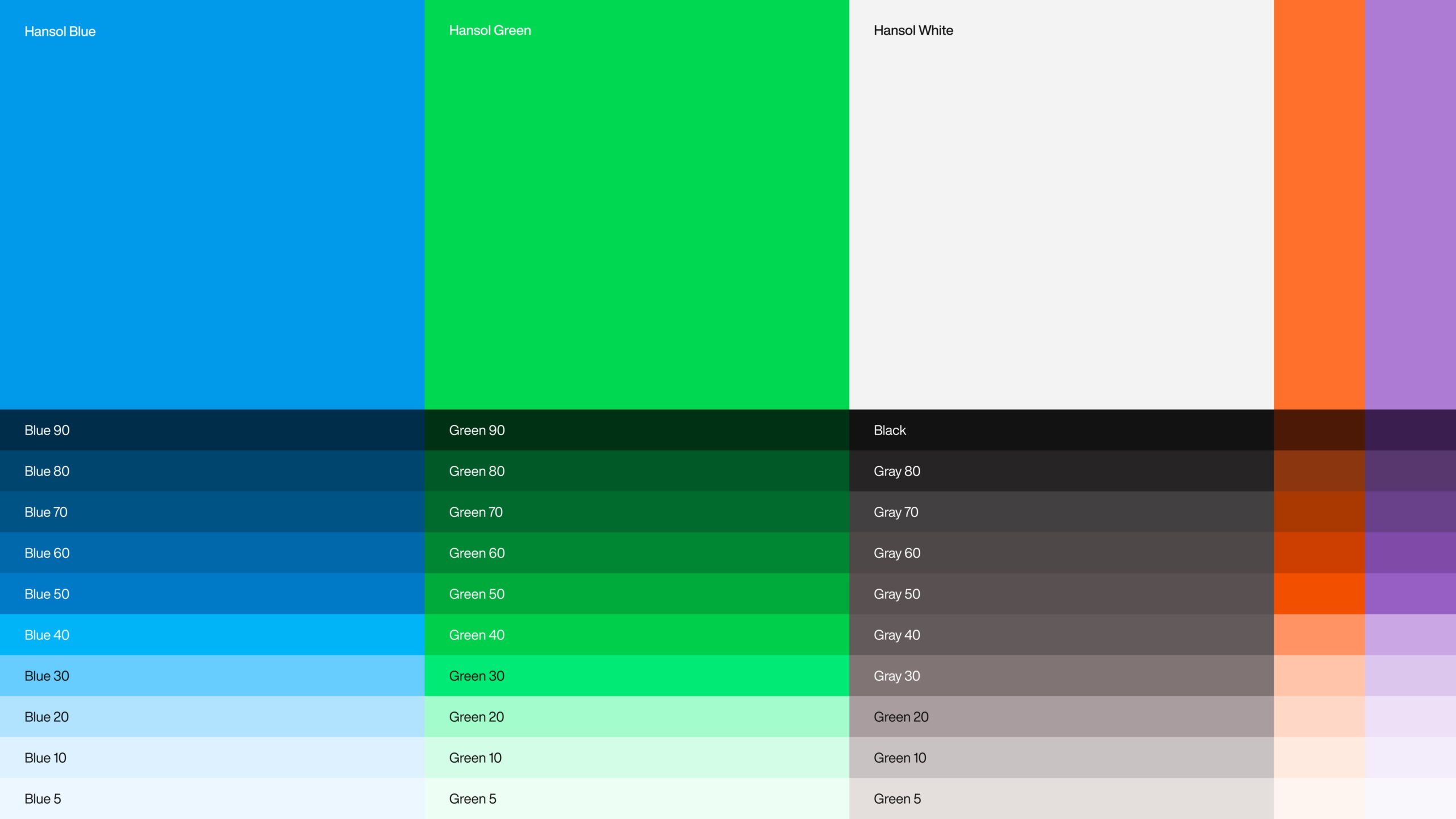Viewport: 1456px width, 819px height.
Task: Select the Blue 90 color row
Action: click(x=212, y=430)
